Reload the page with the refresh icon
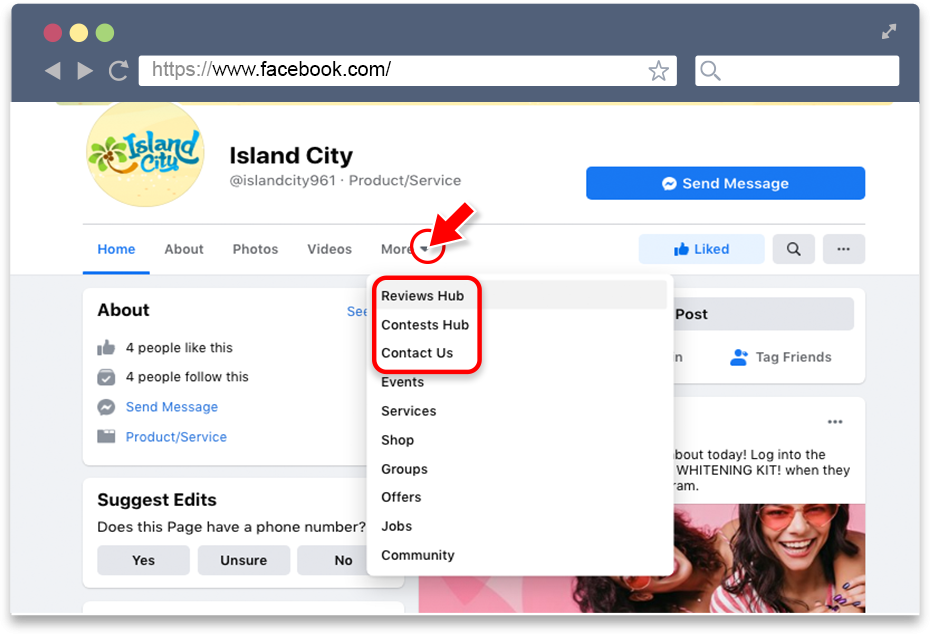This screenshot has height=634, width=930. pos(119,71)
